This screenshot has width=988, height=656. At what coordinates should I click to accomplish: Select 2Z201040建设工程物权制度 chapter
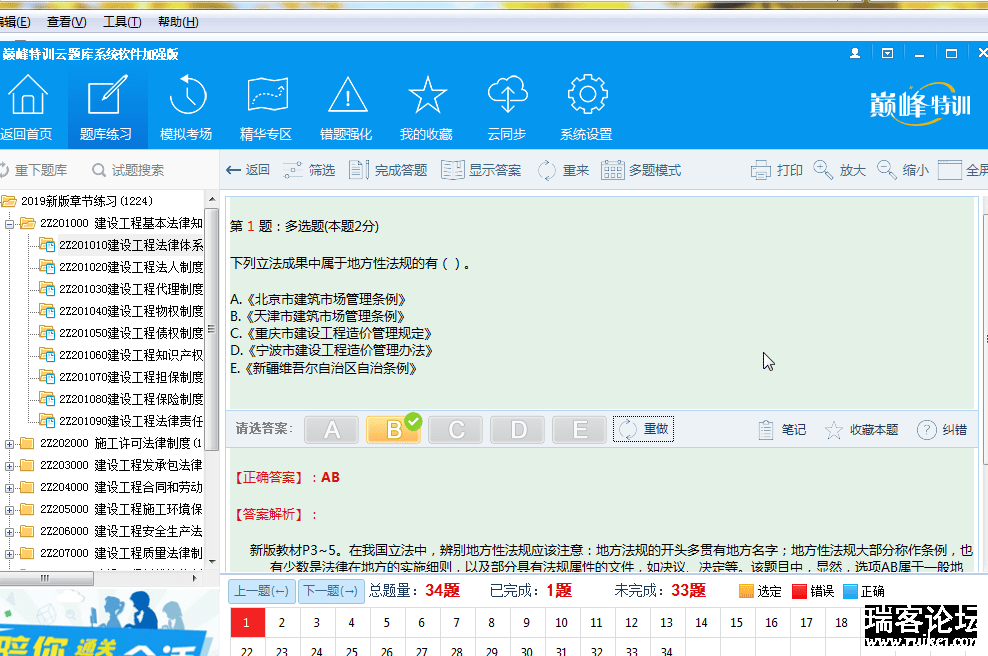pos(131,311)
